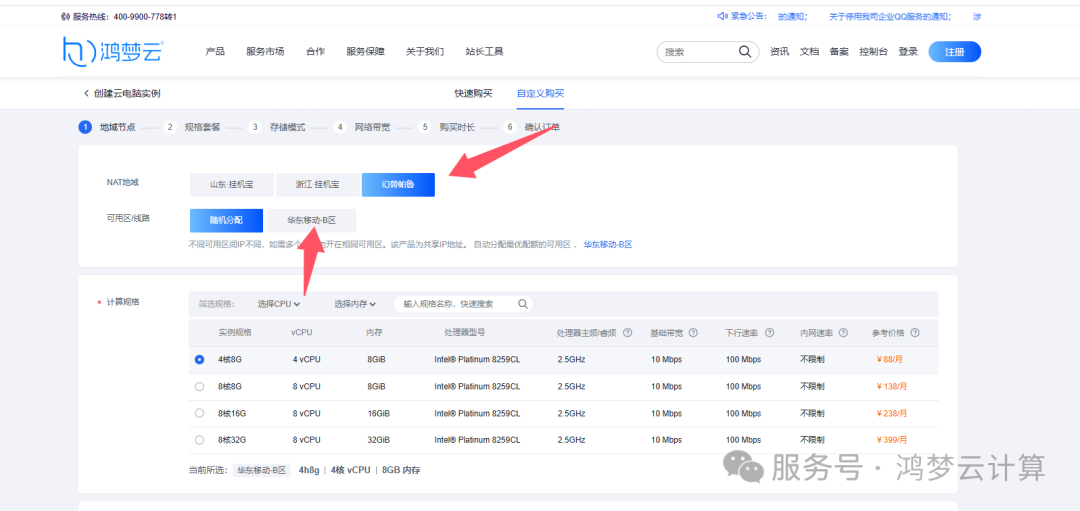Image resolution: width=1080 pixels, height=511 pixels.
Task: Choose 山东·挂机宝 region
Action: click(x=232, y=185)
